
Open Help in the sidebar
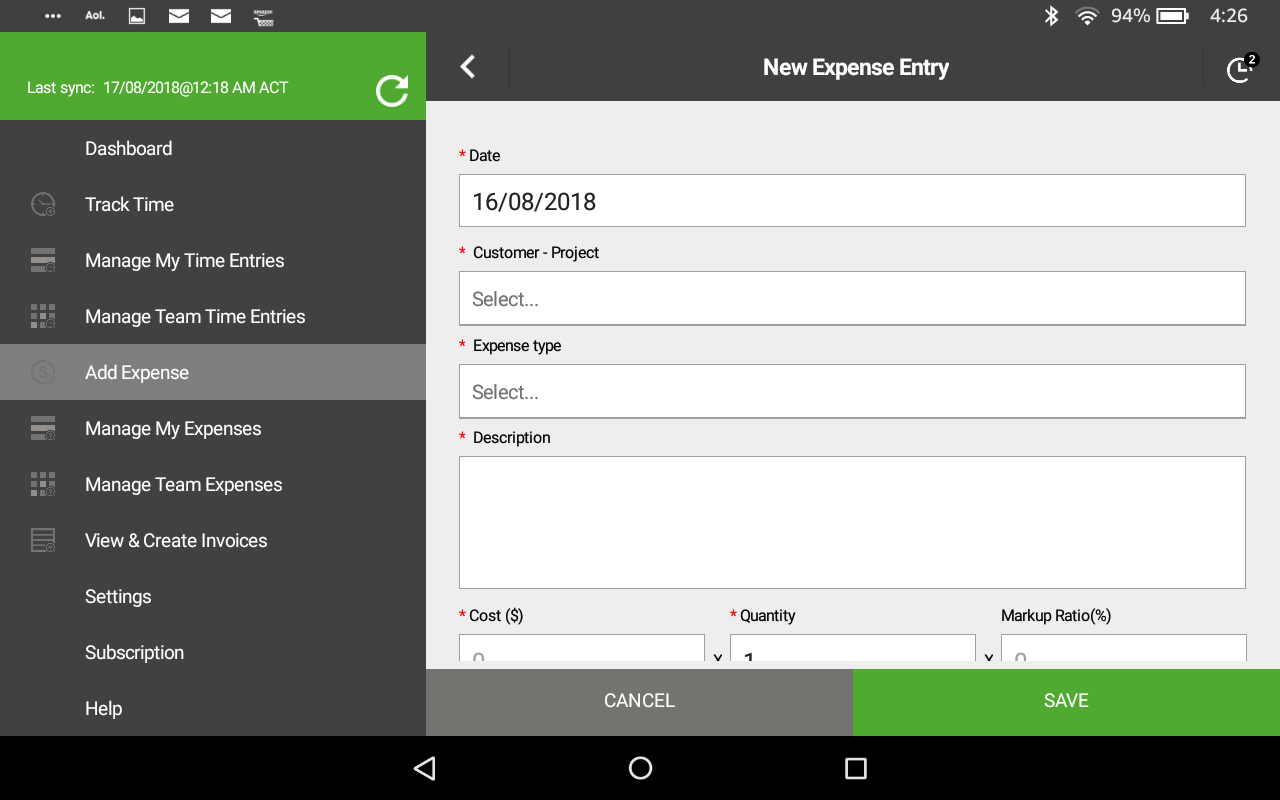pyautogui.click(x=213, y=708)
